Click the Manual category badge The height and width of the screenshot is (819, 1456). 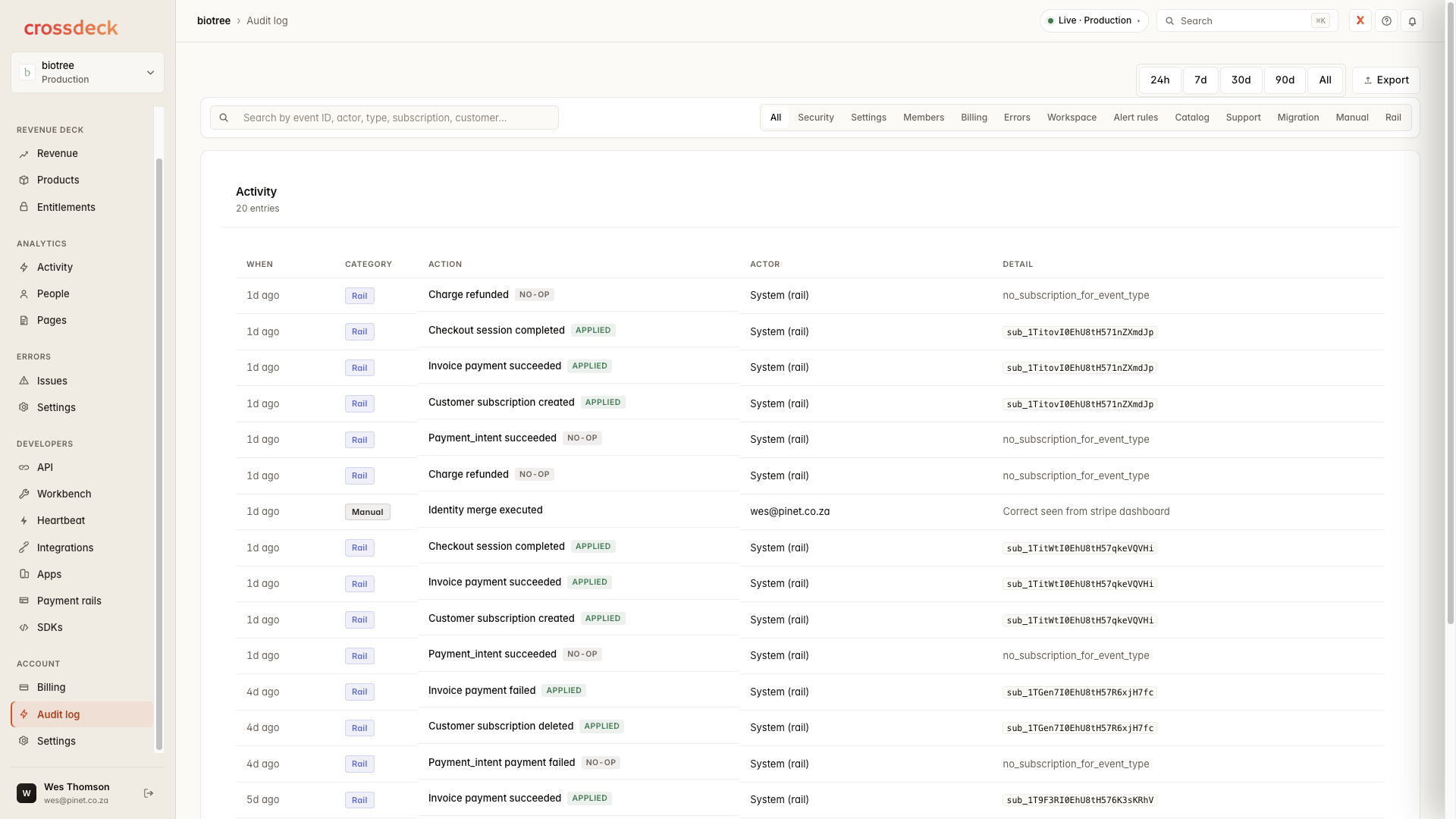[x=367, y=512]
